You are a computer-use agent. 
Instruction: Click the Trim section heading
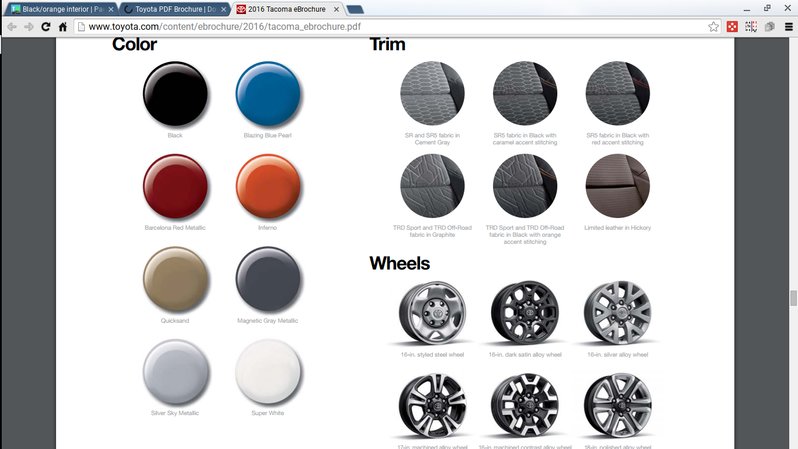(387, 44)
